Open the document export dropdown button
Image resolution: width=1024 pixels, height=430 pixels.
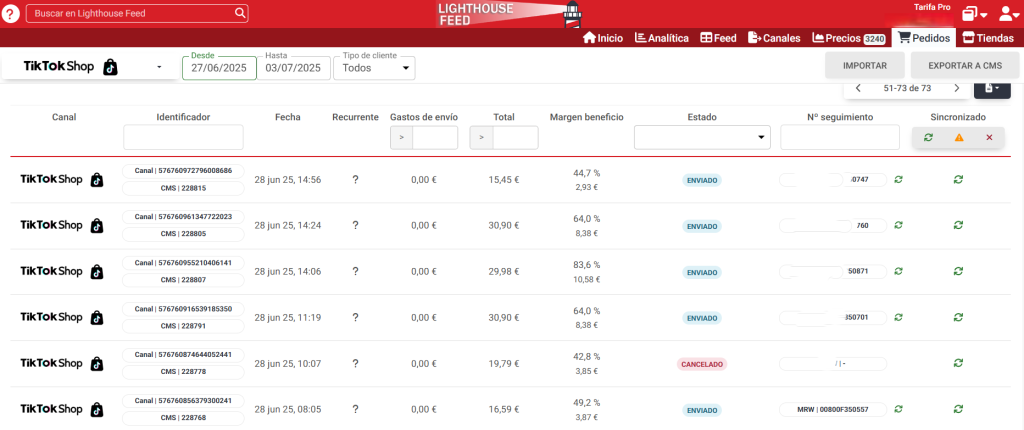(993, 88)
